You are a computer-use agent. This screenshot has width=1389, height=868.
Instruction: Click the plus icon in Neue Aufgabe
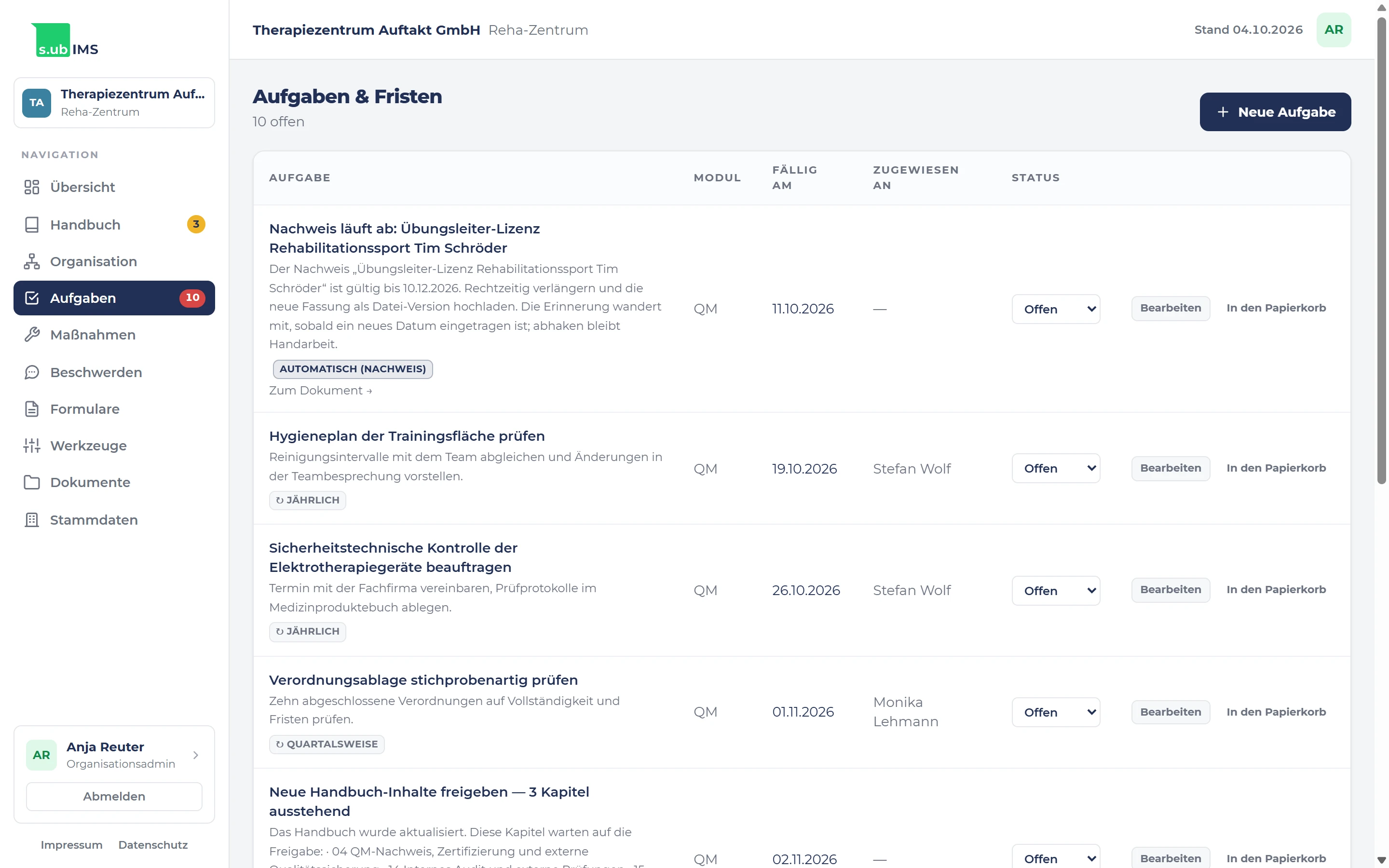[1223, 112]
